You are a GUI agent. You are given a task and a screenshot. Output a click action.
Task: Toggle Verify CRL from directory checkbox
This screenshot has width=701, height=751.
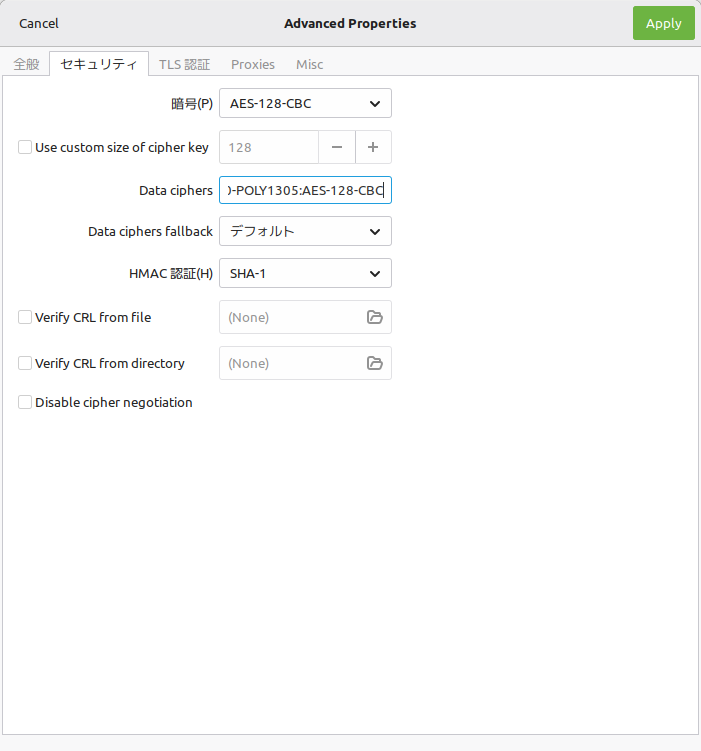click(25, 363)
